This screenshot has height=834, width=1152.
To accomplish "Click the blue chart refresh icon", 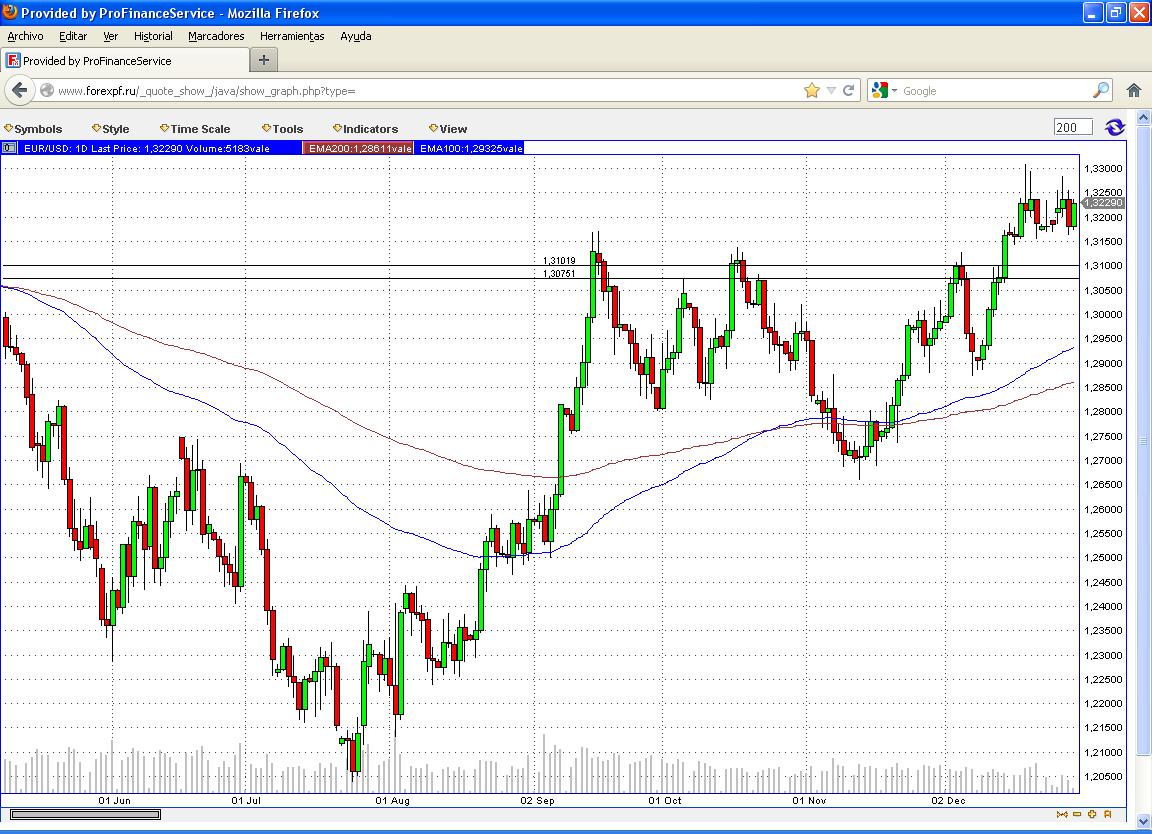I will coord(1114,127).
